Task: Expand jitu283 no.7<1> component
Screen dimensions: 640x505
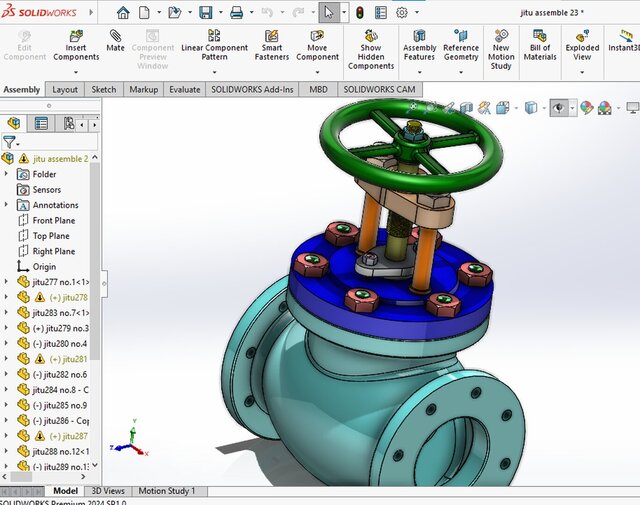Action: click(6, 313)
